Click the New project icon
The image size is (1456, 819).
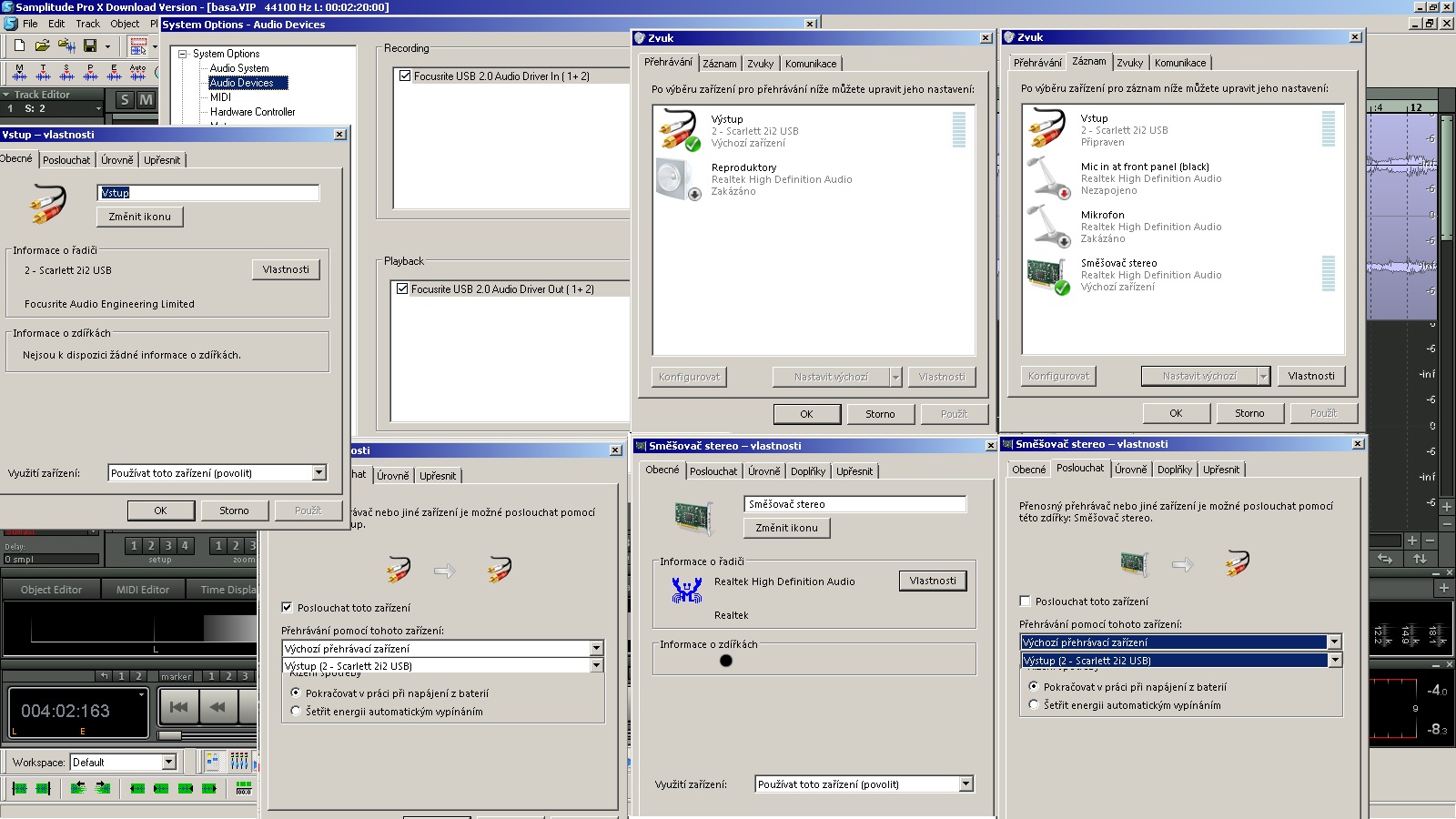click(x=19, y=45)
